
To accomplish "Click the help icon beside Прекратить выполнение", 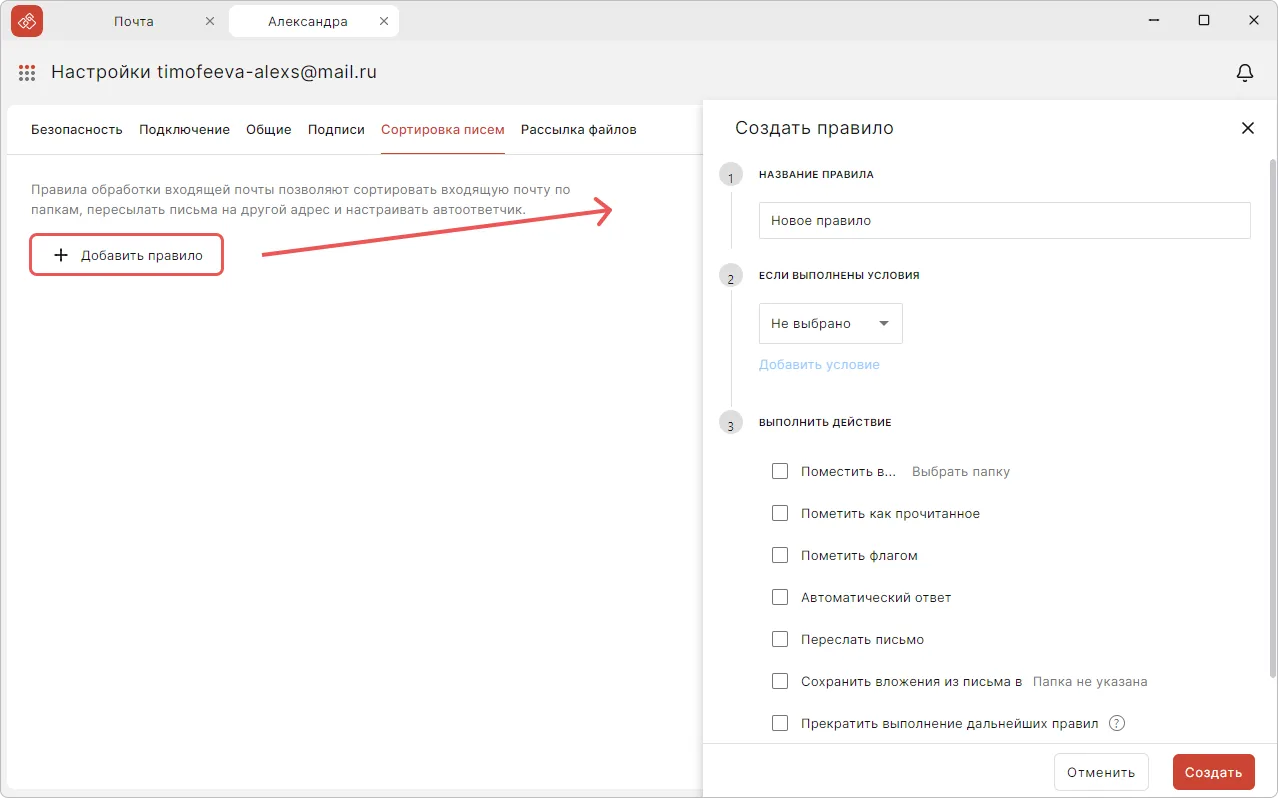I will click(1117, 723).
